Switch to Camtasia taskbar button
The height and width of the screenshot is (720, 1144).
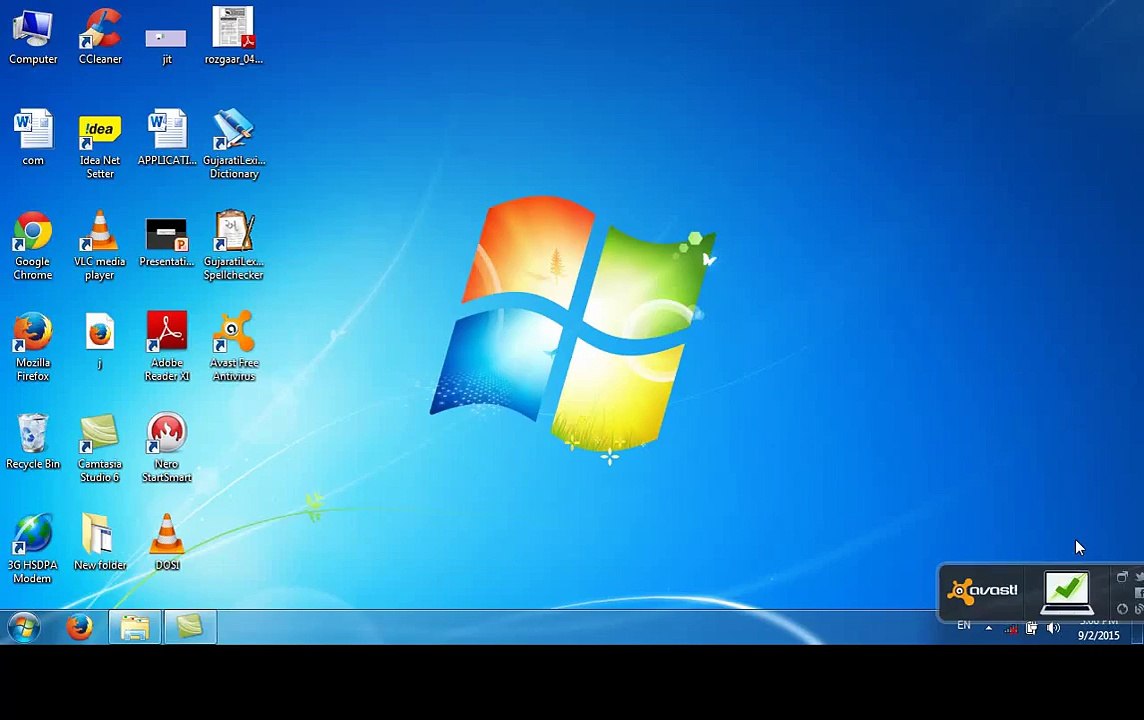tap(190, 627)
